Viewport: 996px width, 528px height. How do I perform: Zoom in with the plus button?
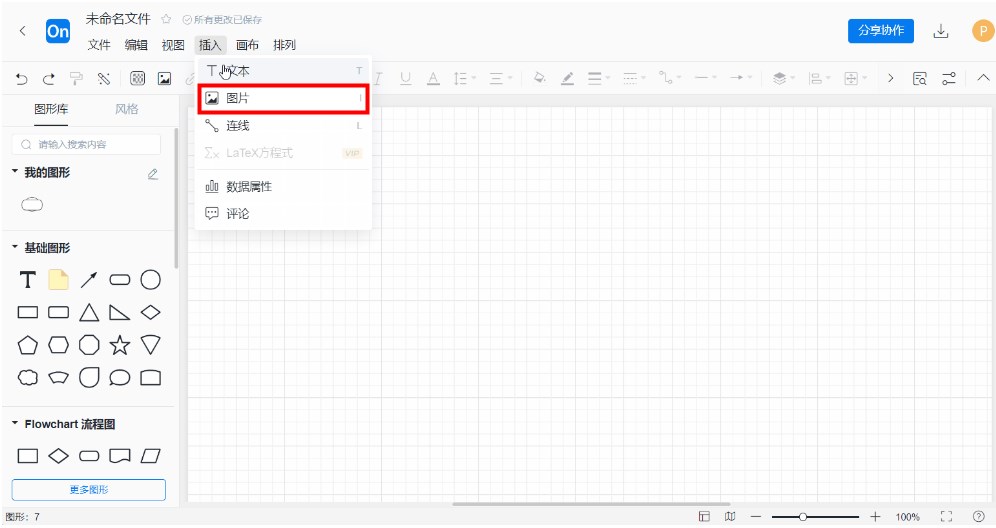click(875, 517)
